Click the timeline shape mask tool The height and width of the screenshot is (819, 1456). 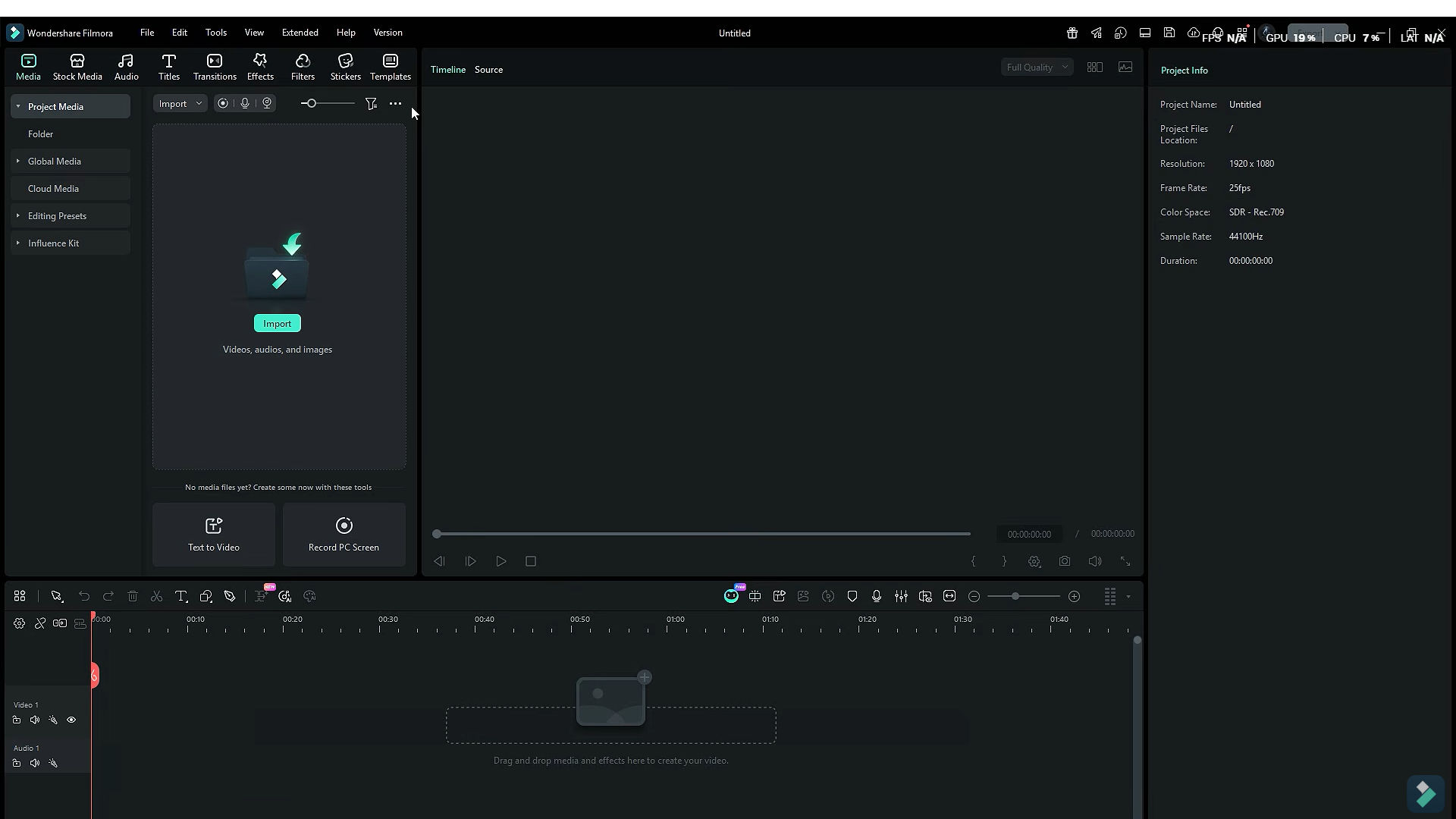point(206,597)
